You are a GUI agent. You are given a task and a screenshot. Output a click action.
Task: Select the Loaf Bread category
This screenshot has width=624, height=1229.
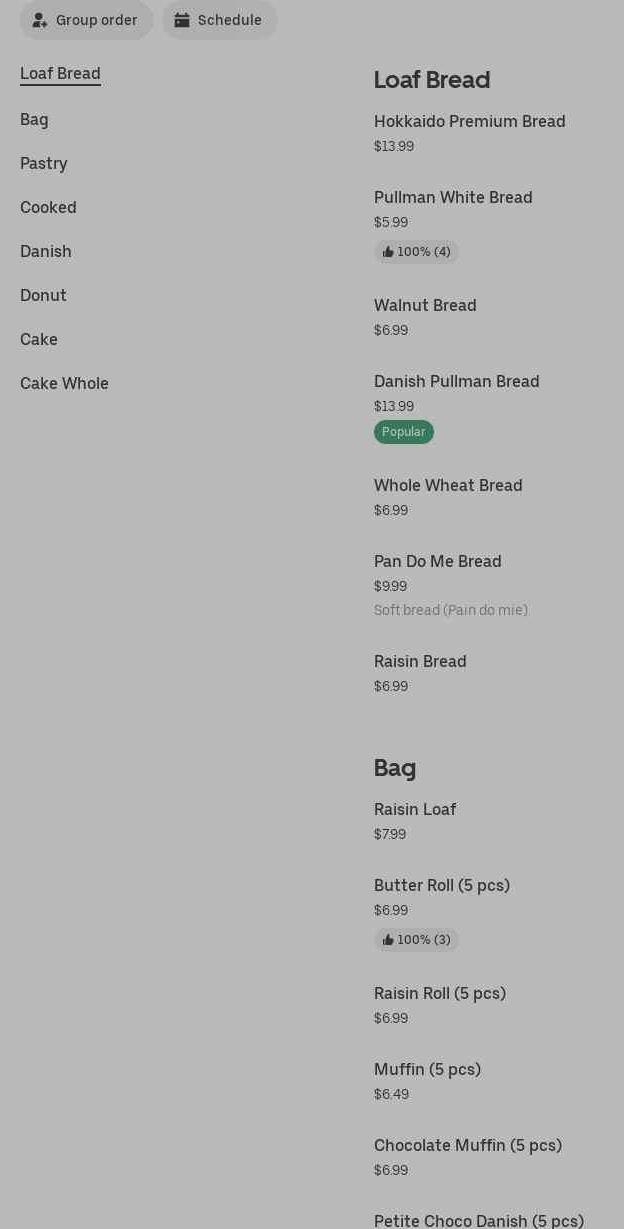click(60, 74)
